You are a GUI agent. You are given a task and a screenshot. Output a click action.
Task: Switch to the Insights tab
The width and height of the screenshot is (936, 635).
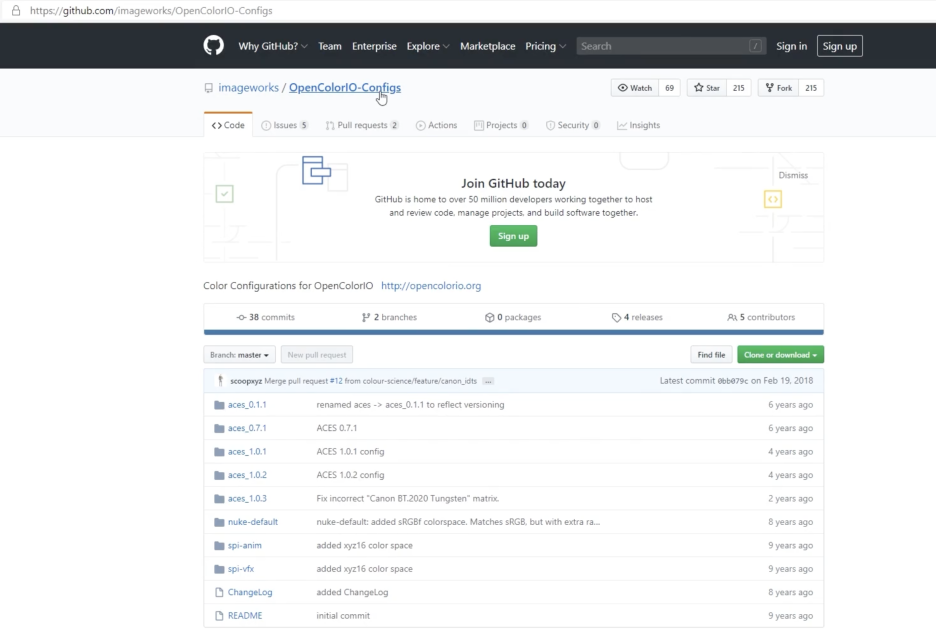click(x=638, y=125)
